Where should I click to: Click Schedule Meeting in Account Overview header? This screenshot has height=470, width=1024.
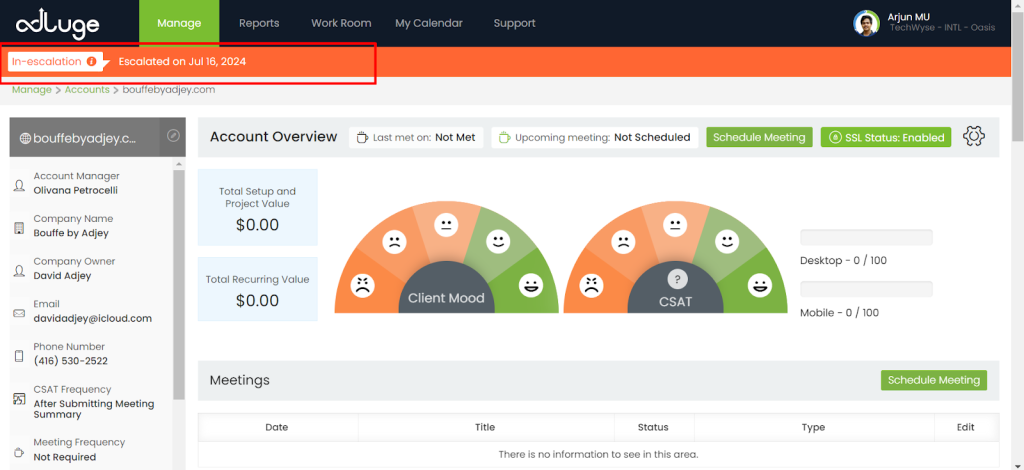pos(759,137)
